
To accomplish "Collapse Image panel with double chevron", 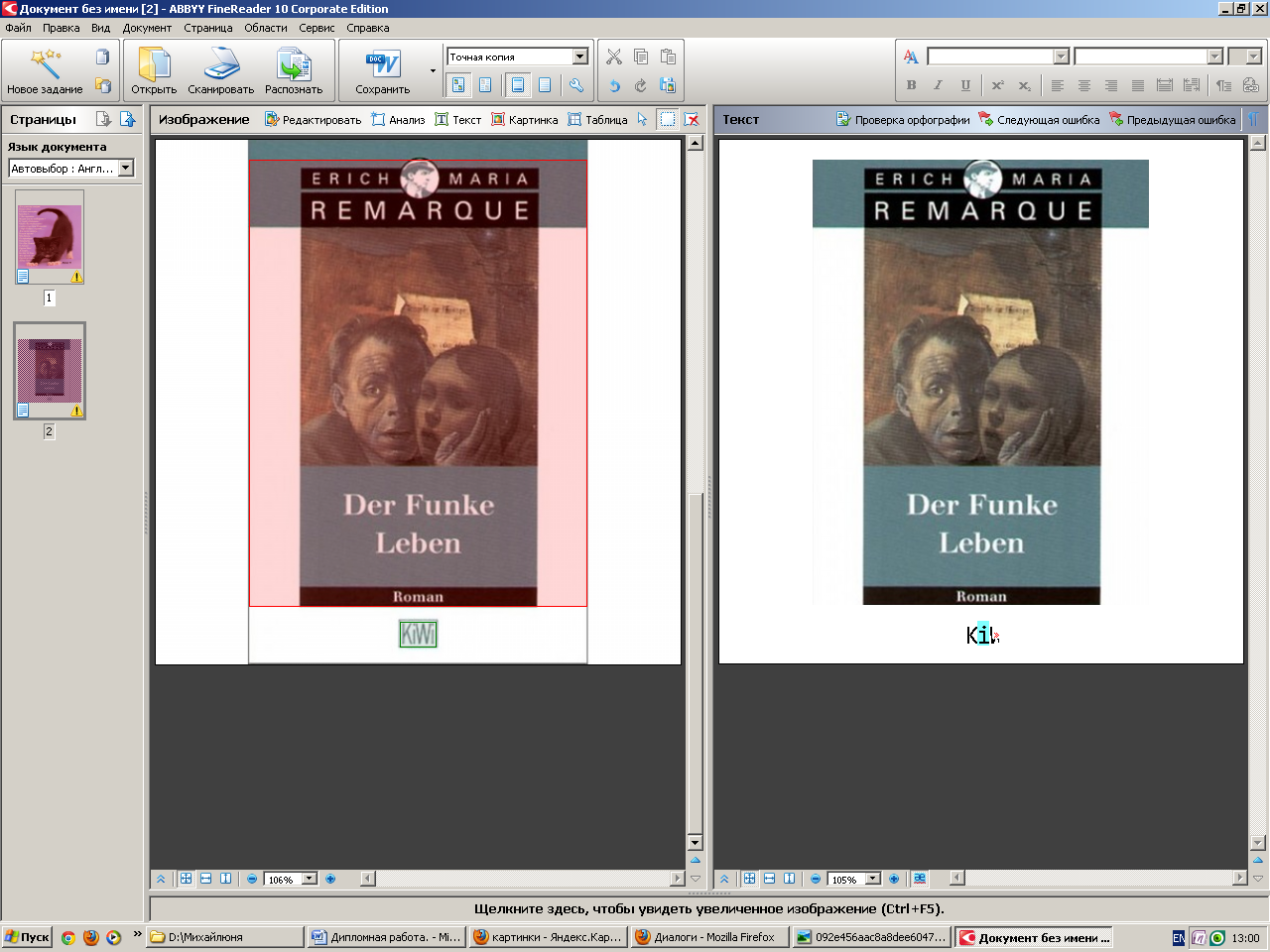I will [161, 879].
